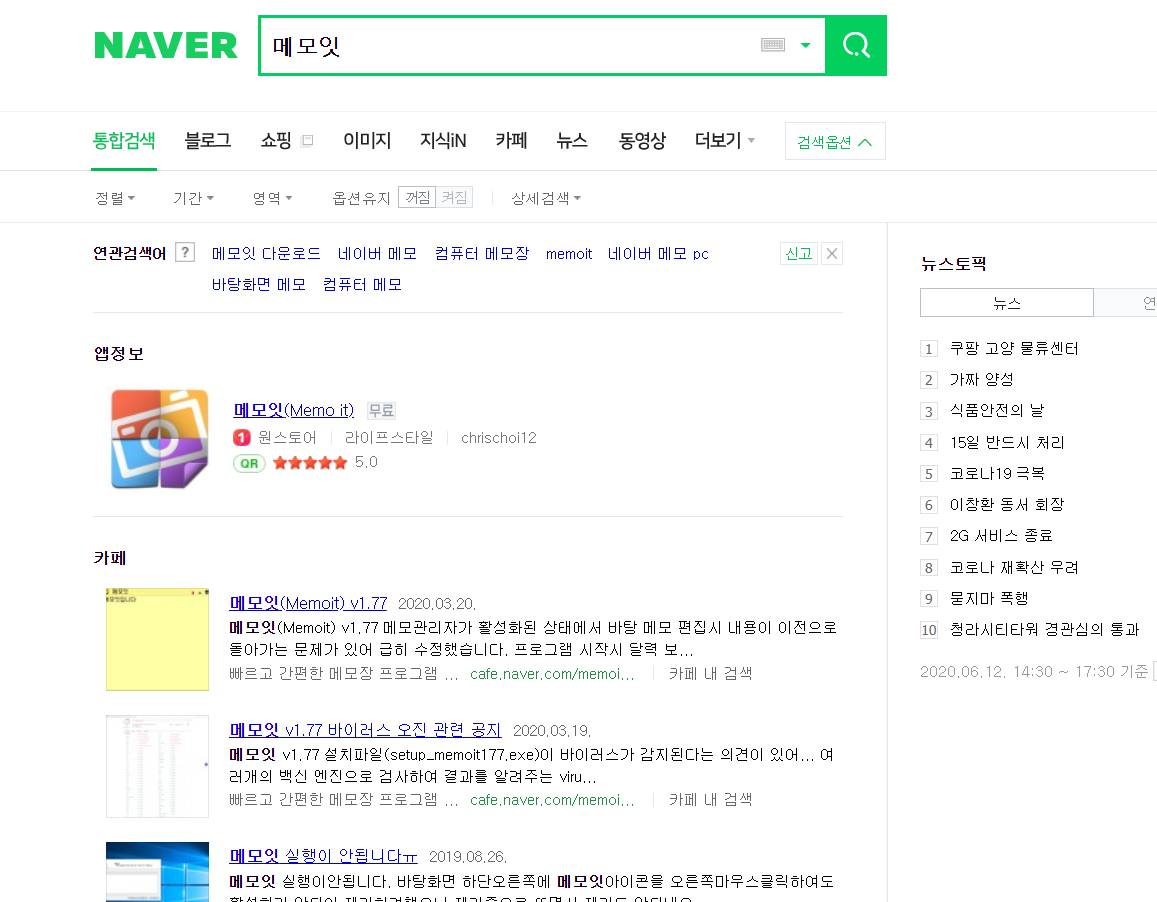Image resolution: width=1157 pixels, height=902 pixels.
Task: Click news topic 청라시티타워 경관심의 통과
Action: [x=1045, y=630]
